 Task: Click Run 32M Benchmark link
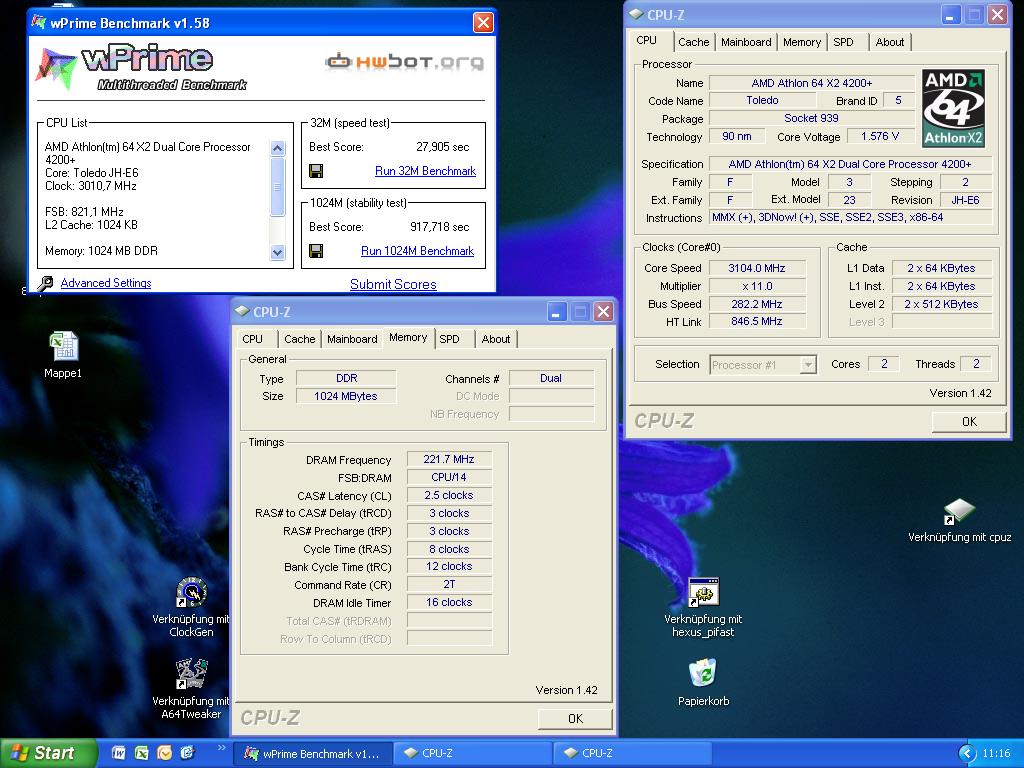[425, 170]
